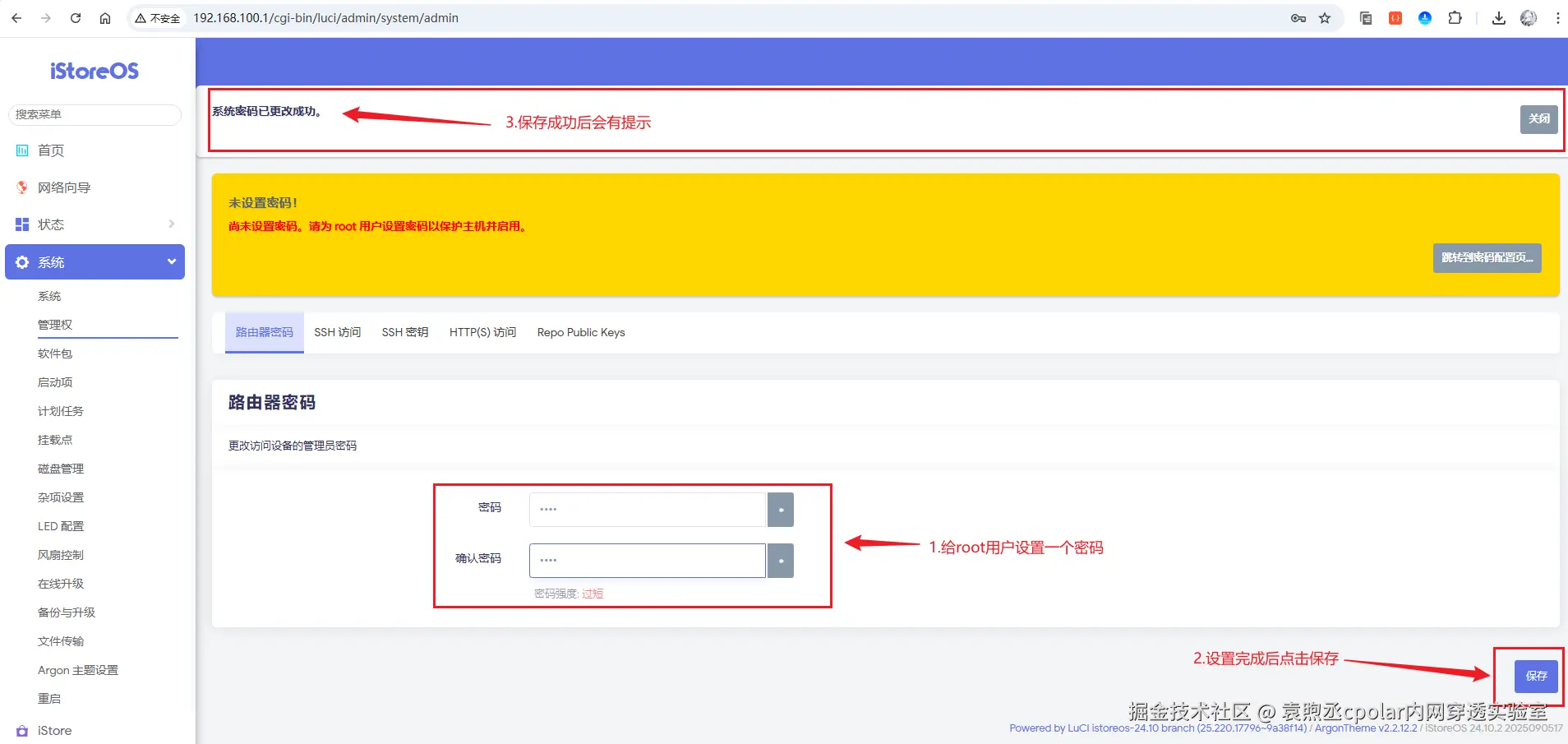Open the browser downloads icon
Screen dimensions: 1568x744
pyautogui.click(x=1499, y=18)
